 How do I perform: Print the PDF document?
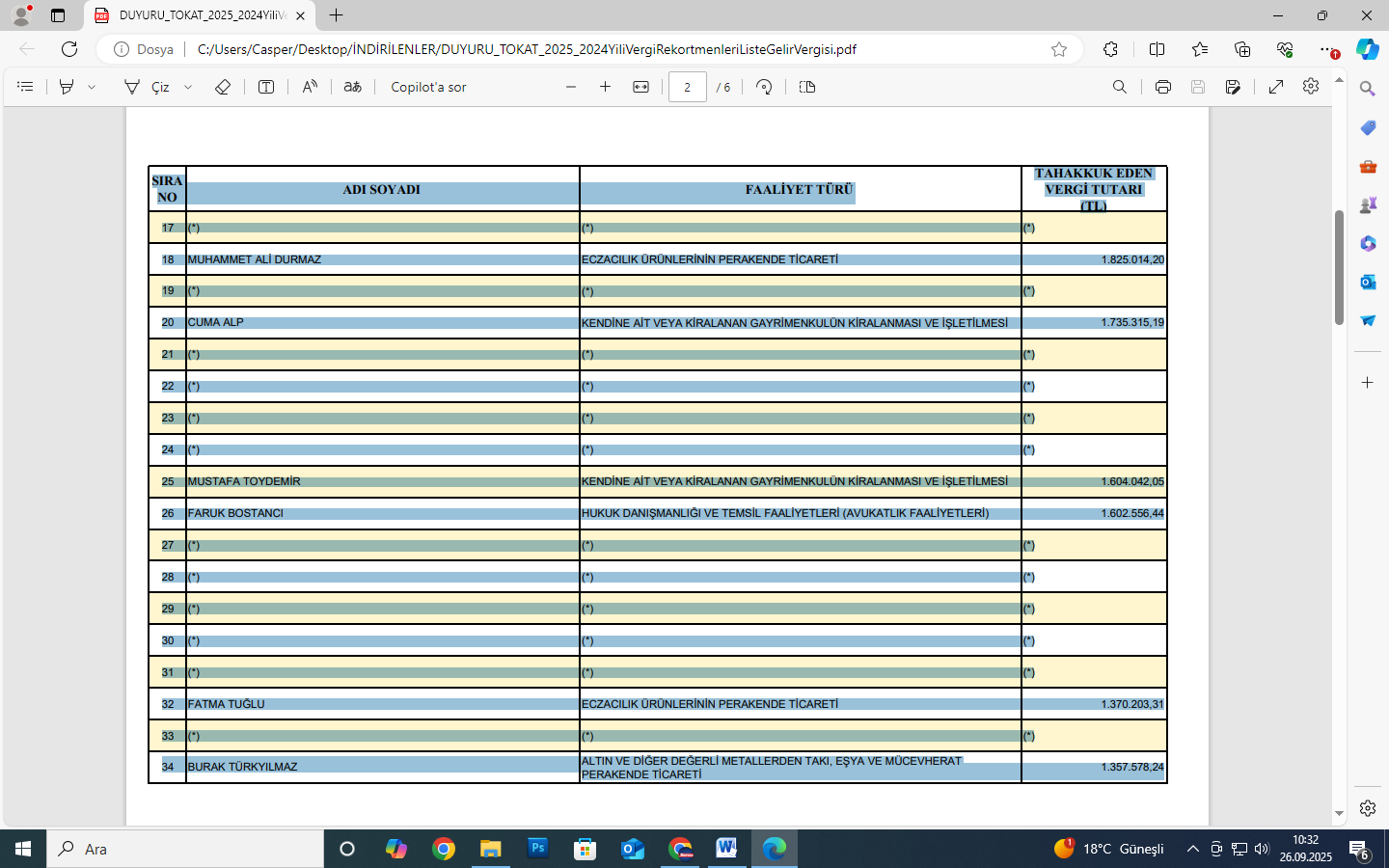tap(1163, 87)
